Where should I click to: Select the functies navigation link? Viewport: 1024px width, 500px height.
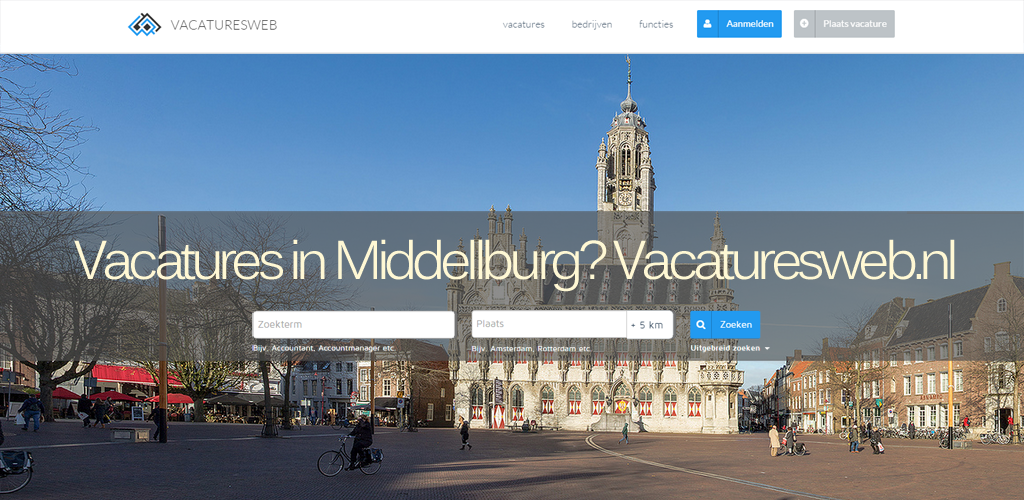(656, 24)
